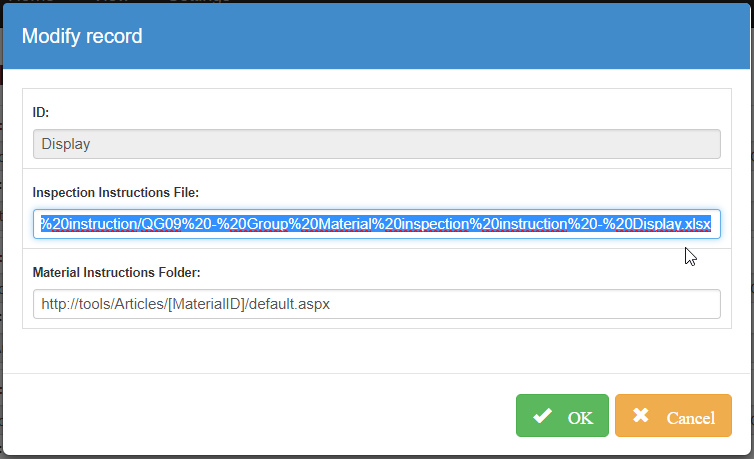
Task: Click the "ID:" field label
Action: tap(41, 112)
